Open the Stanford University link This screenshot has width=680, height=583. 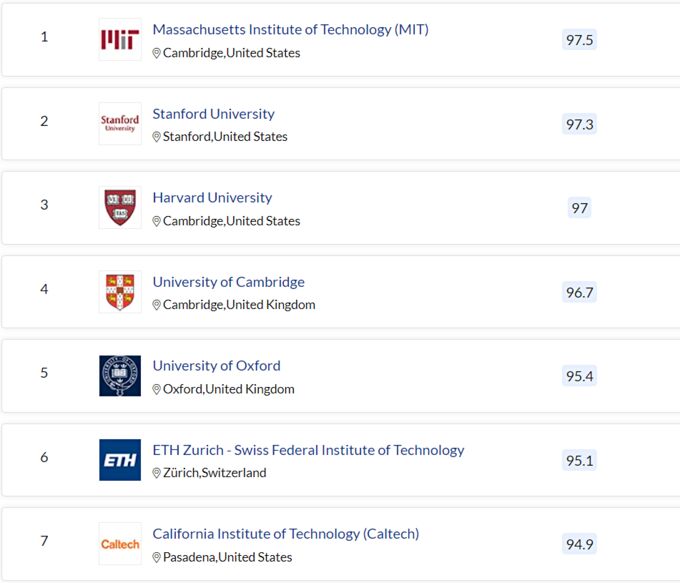click(213, 114)
